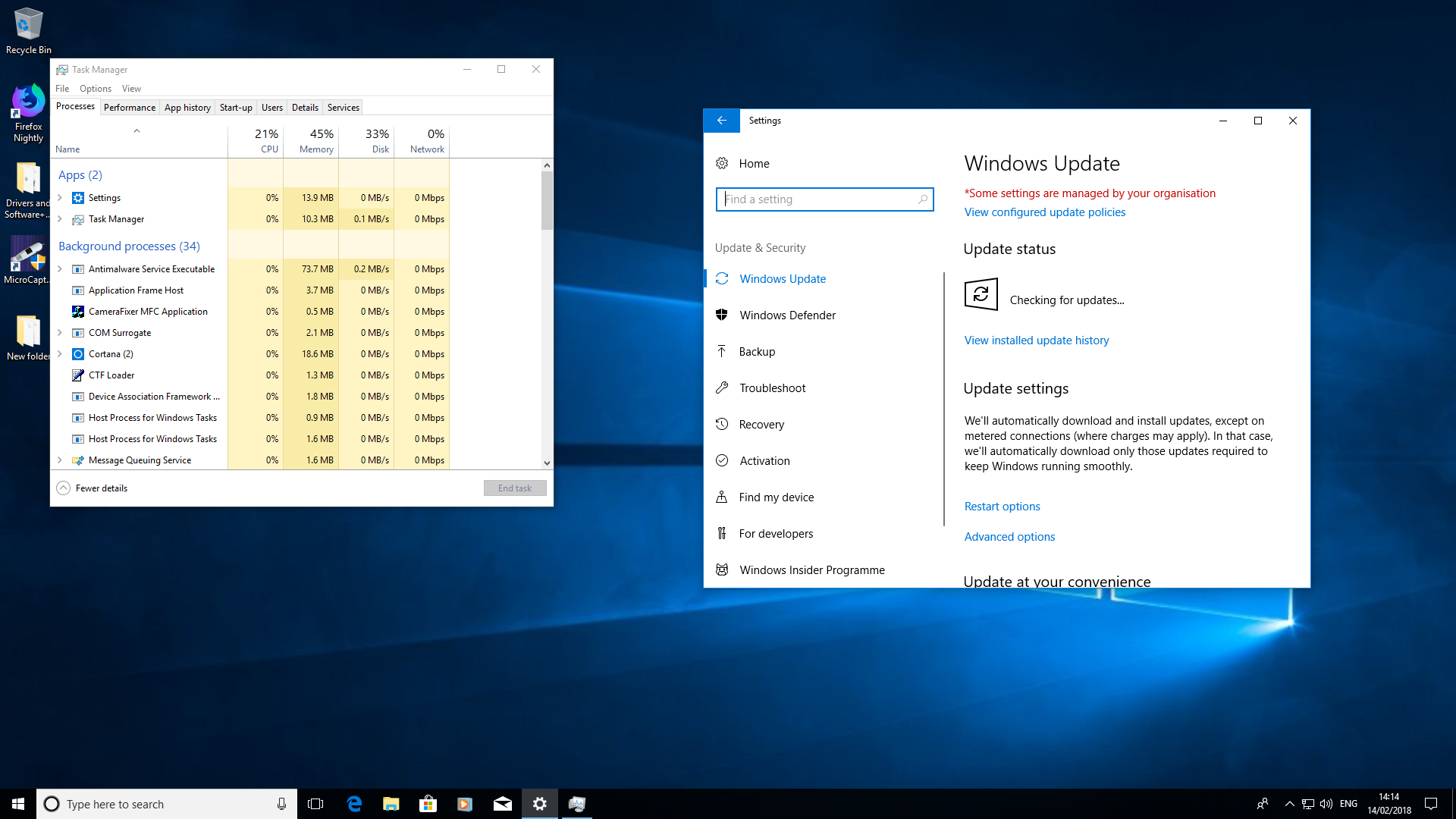Open the Options menu in Task Manager
The width and height of the screenshot is (1456, 819).
(x=96, y=89)
